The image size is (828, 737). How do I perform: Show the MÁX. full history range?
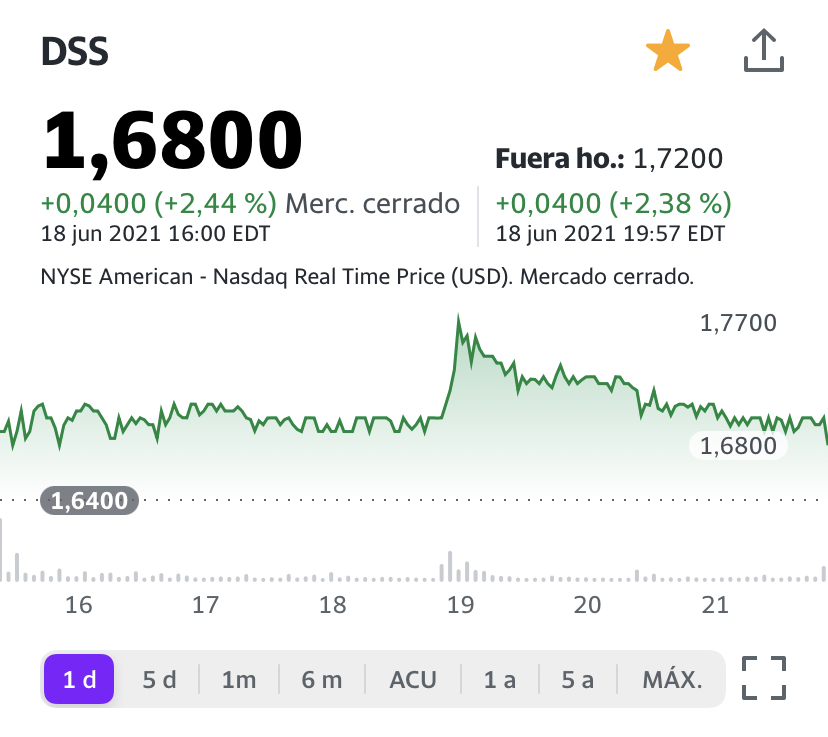click(x=672, y=679)
